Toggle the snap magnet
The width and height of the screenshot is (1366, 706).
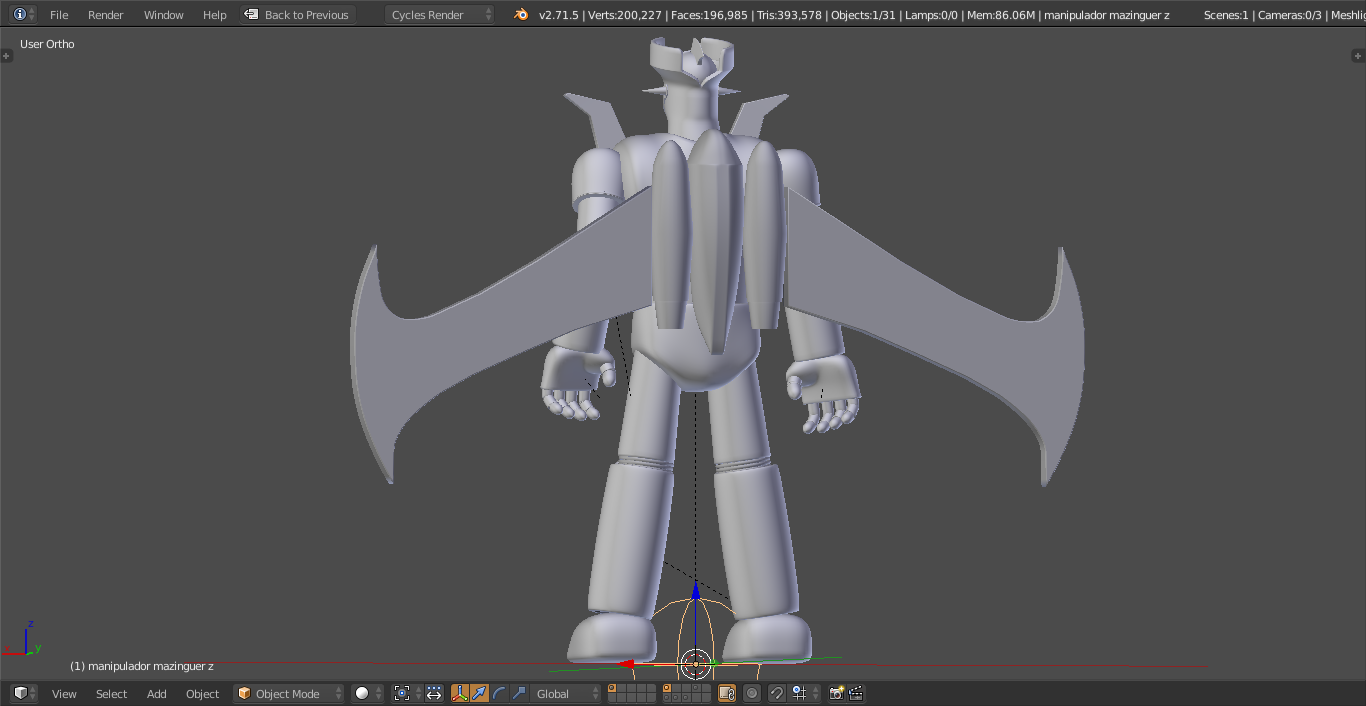point(777,693)
